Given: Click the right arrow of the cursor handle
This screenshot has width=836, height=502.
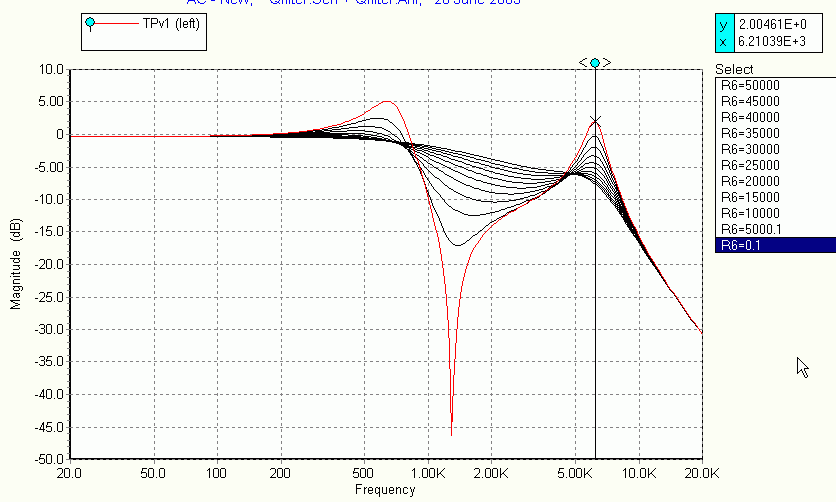Looking at the screenshot, I should (607, 63).
